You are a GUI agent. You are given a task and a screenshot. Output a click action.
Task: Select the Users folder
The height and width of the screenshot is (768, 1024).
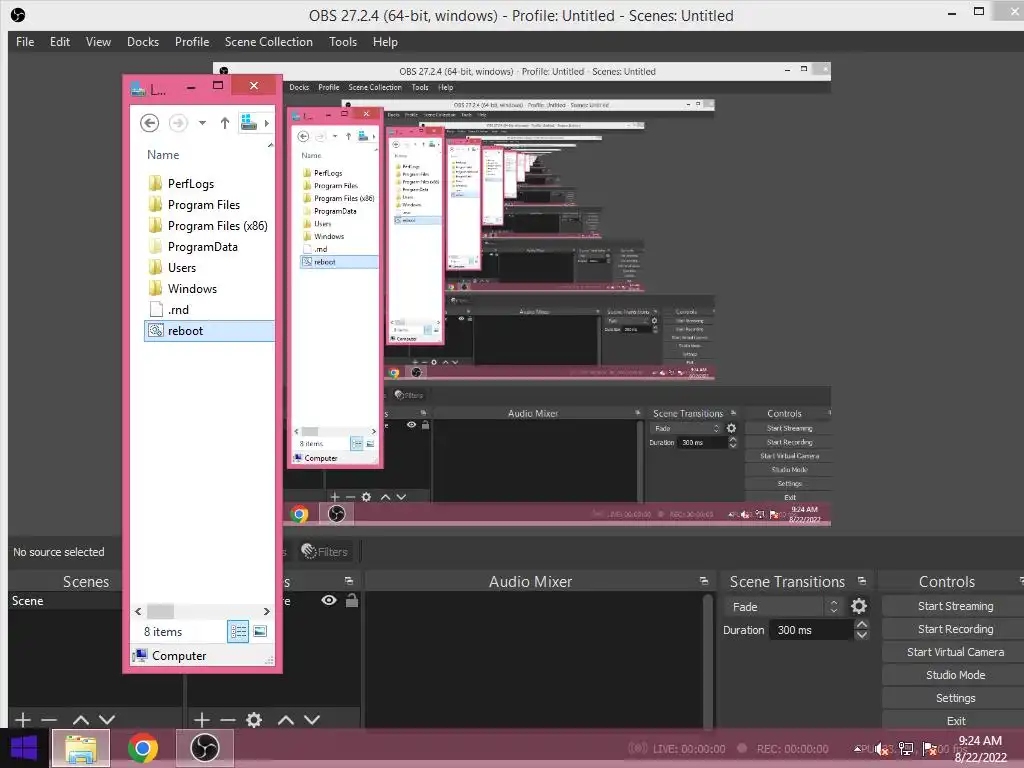coord(181,268)
